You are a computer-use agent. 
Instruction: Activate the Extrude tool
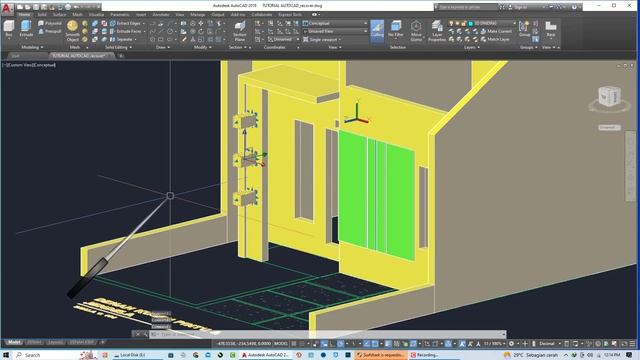[x=26, y=29]
